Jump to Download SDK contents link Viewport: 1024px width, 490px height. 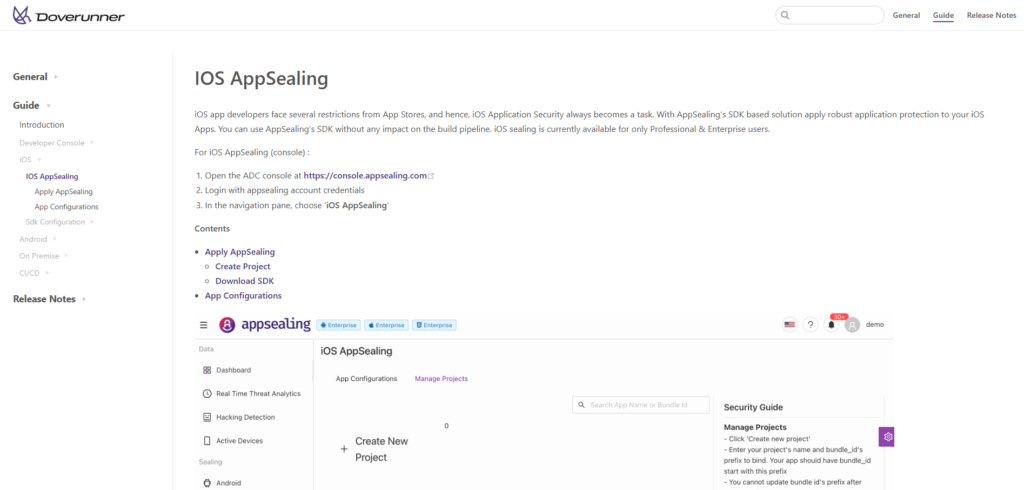click(244, 281)
